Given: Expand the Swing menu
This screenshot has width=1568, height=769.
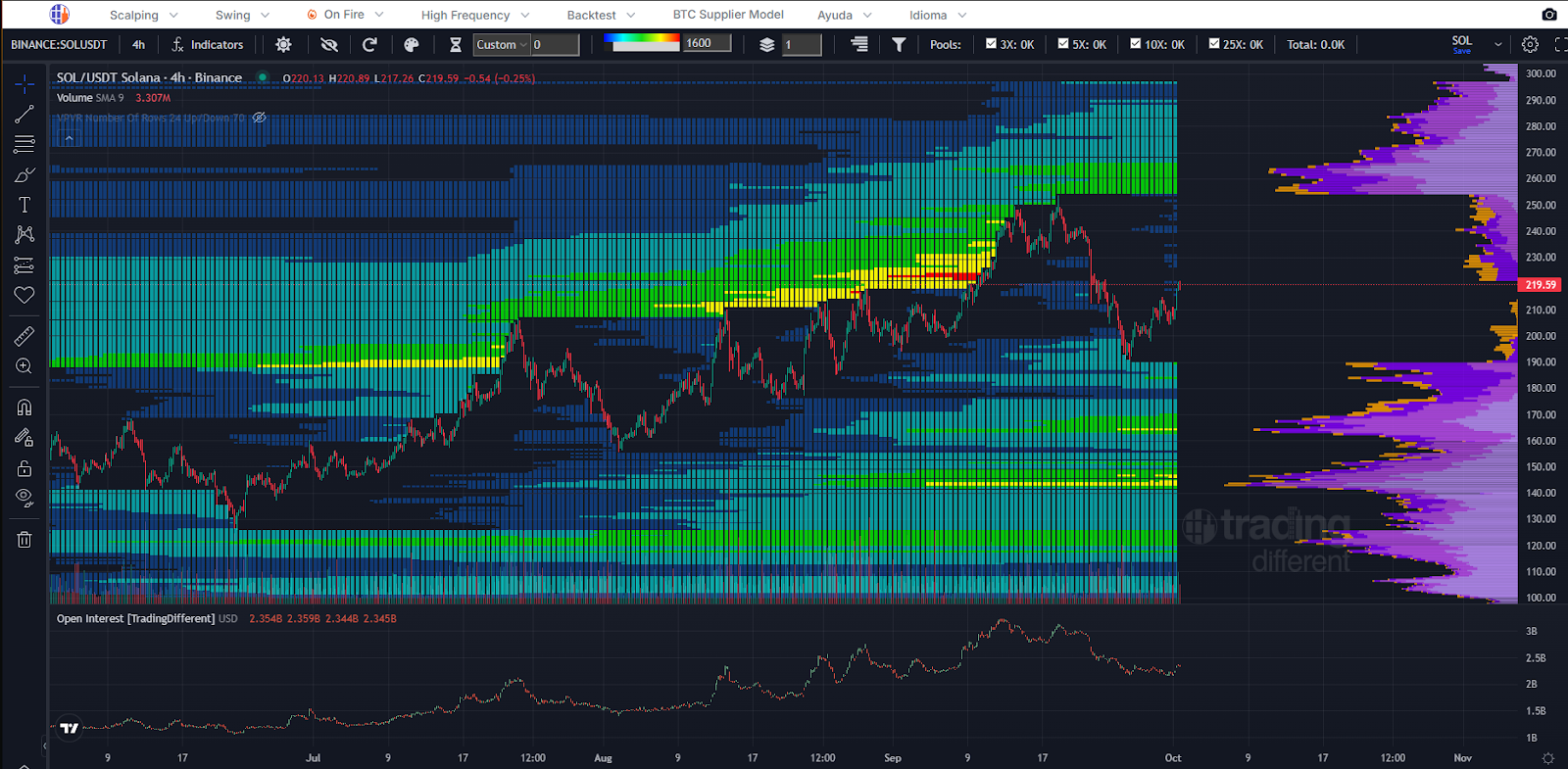Looking at the screenshot, I should coord(242,15).
